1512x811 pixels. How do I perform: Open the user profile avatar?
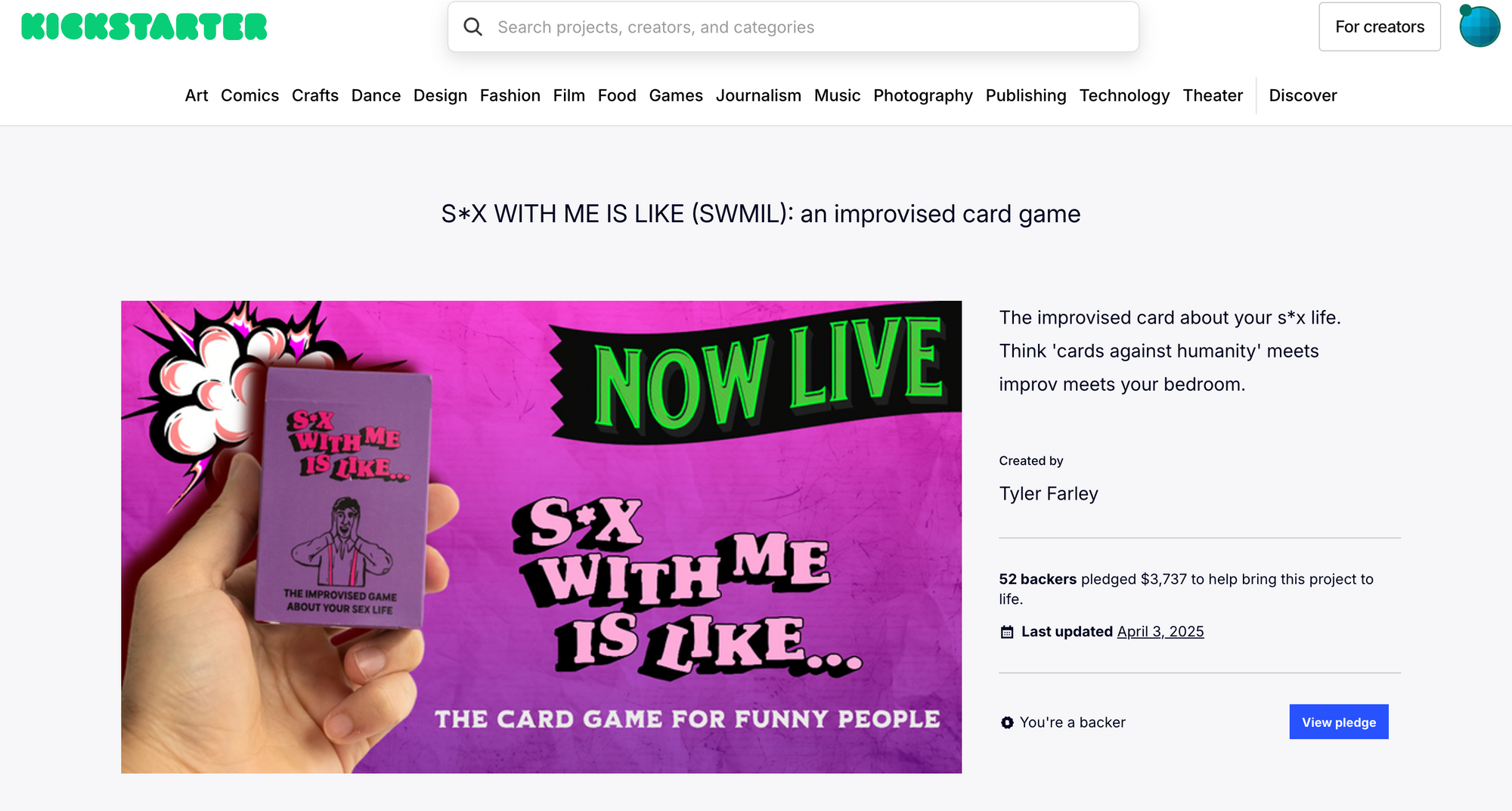[x=1479, y=26]
